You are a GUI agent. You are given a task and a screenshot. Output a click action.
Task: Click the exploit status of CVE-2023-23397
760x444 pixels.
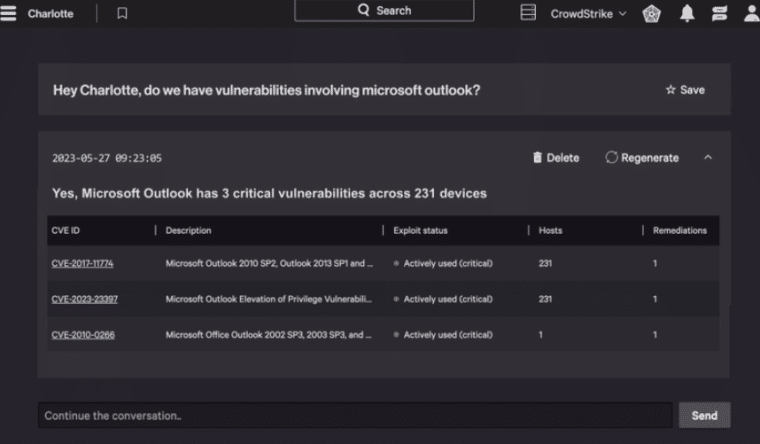pos(443,299)
